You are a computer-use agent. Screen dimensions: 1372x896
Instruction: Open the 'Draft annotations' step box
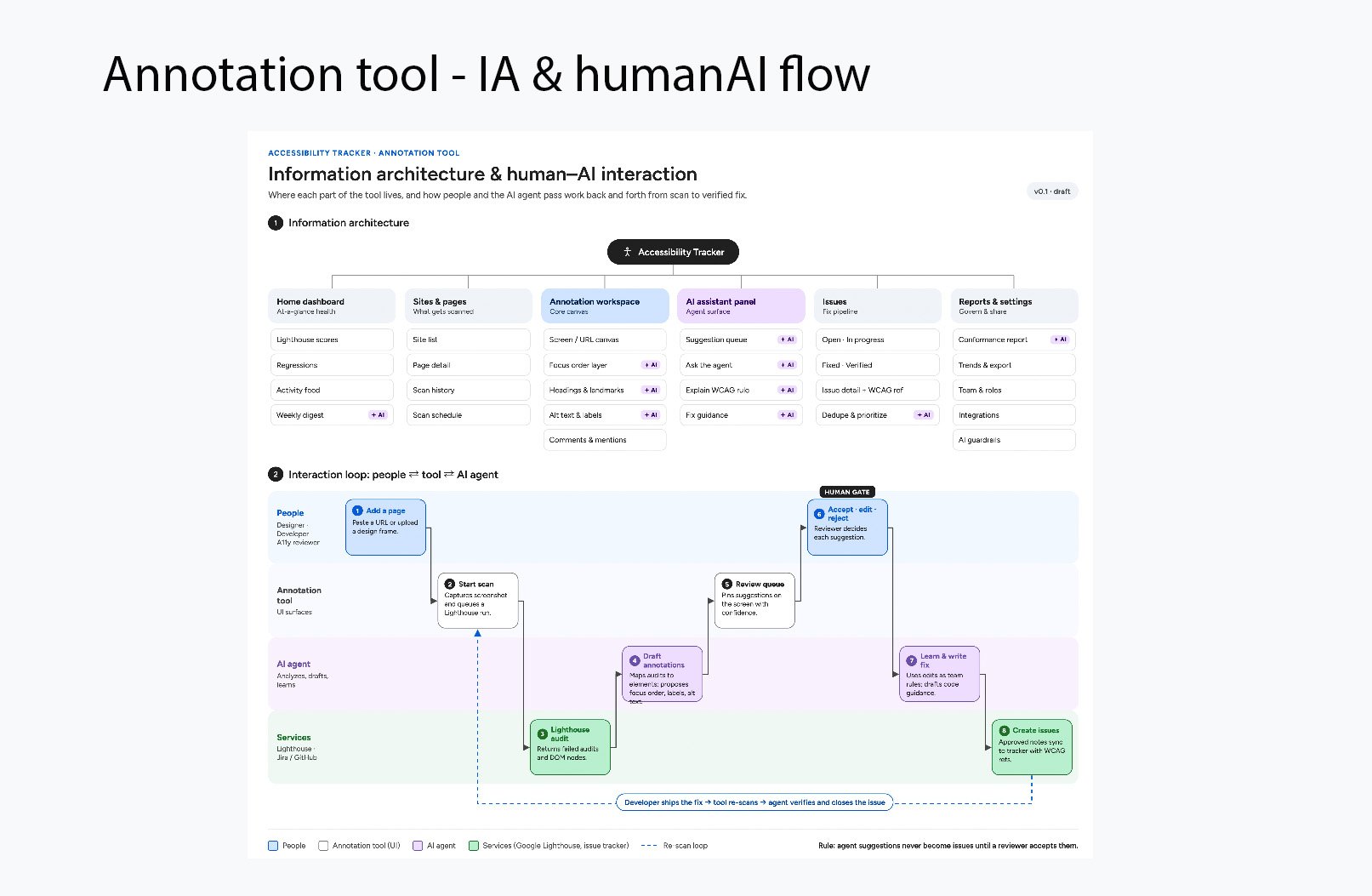pos(663,674)
